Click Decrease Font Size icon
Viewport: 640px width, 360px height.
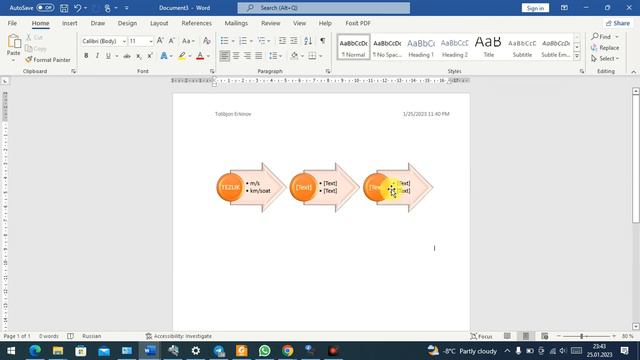point(172,41)
